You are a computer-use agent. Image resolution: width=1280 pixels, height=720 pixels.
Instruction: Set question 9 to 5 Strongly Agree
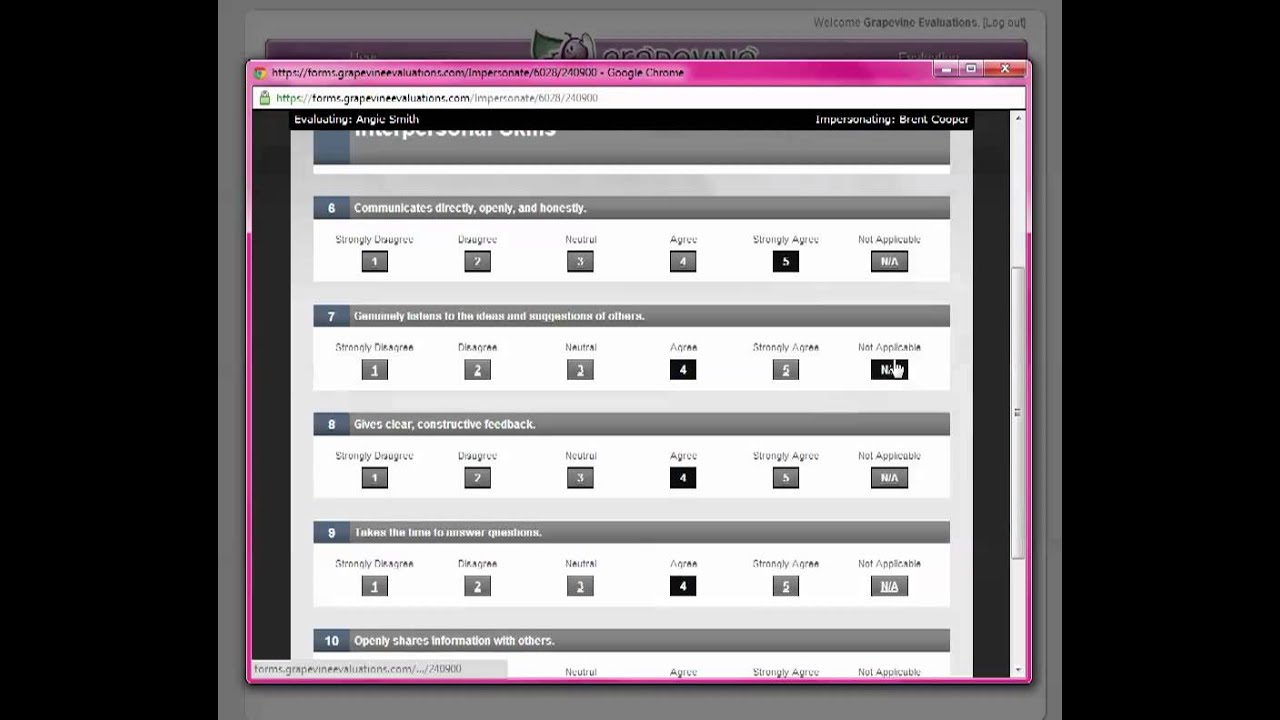pyautogui.click(x=785, y=586)
